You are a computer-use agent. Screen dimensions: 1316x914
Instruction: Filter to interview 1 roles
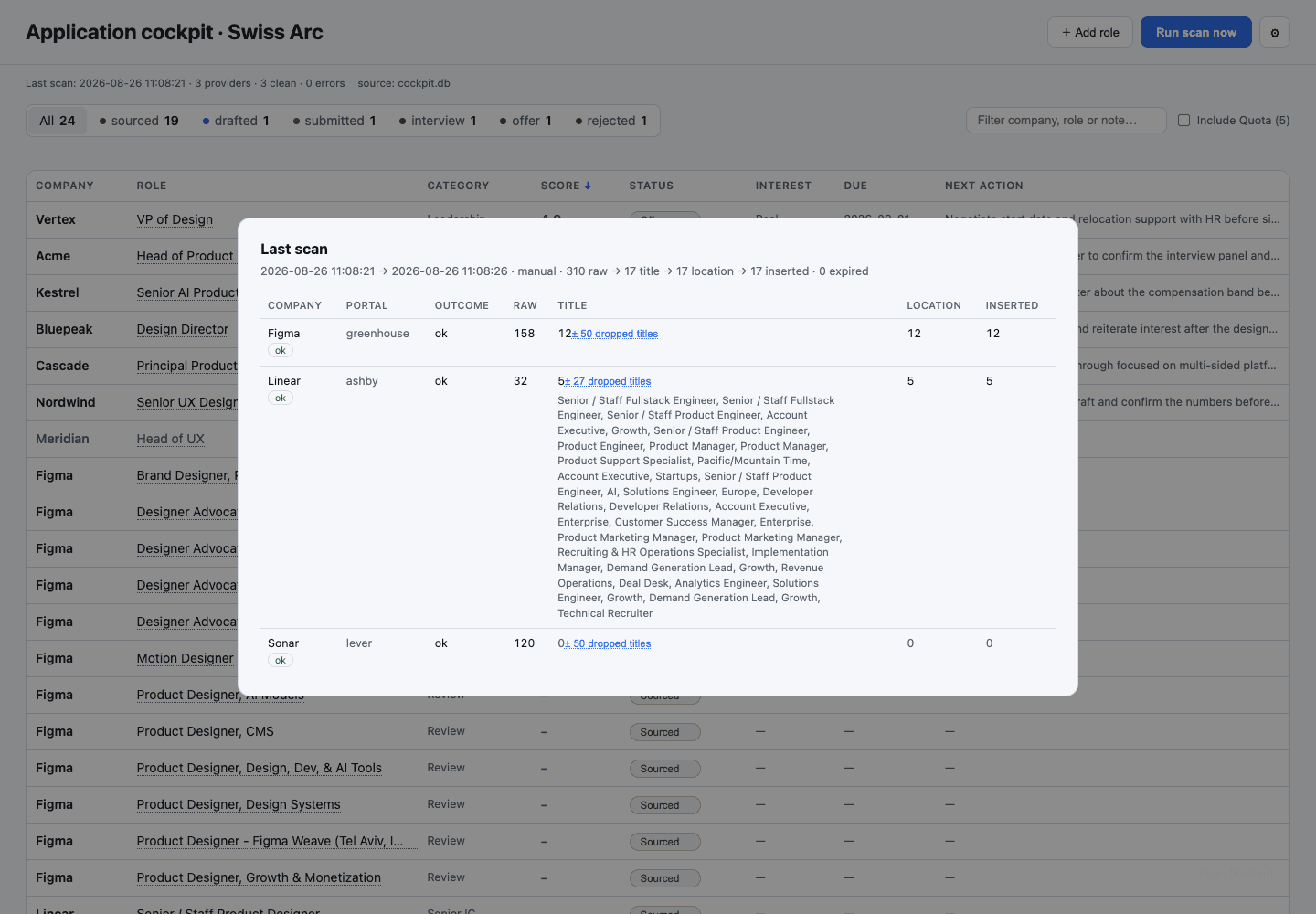[x=438, y=121]
